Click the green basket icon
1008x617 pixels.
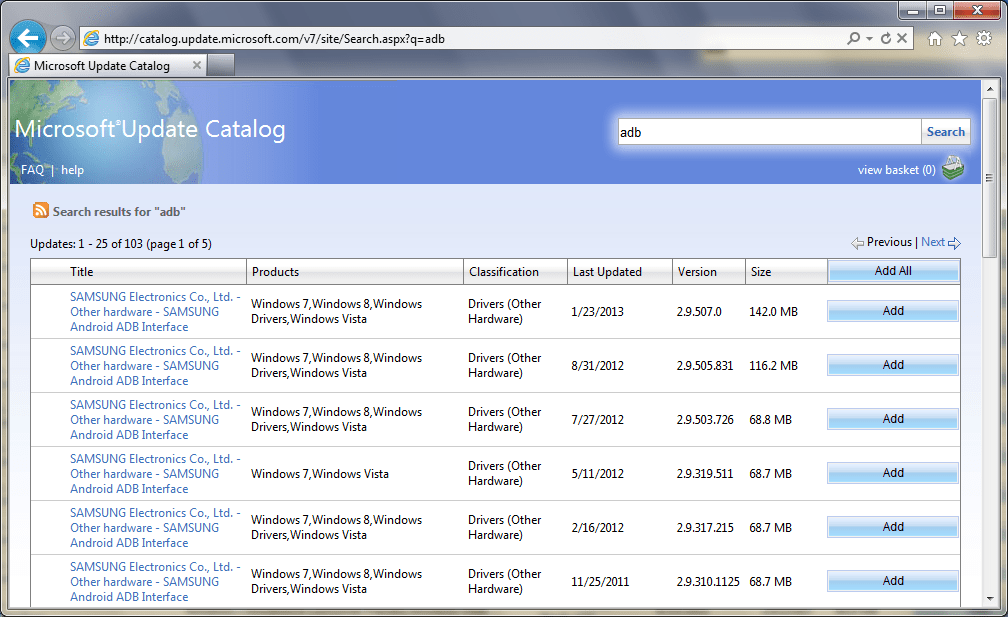(953, 168)
